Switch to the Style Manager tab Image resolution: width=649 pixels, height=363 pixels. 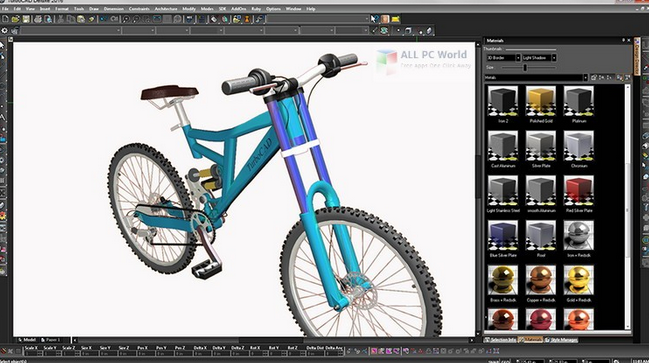pyautogui.click(x=561, y=340)
